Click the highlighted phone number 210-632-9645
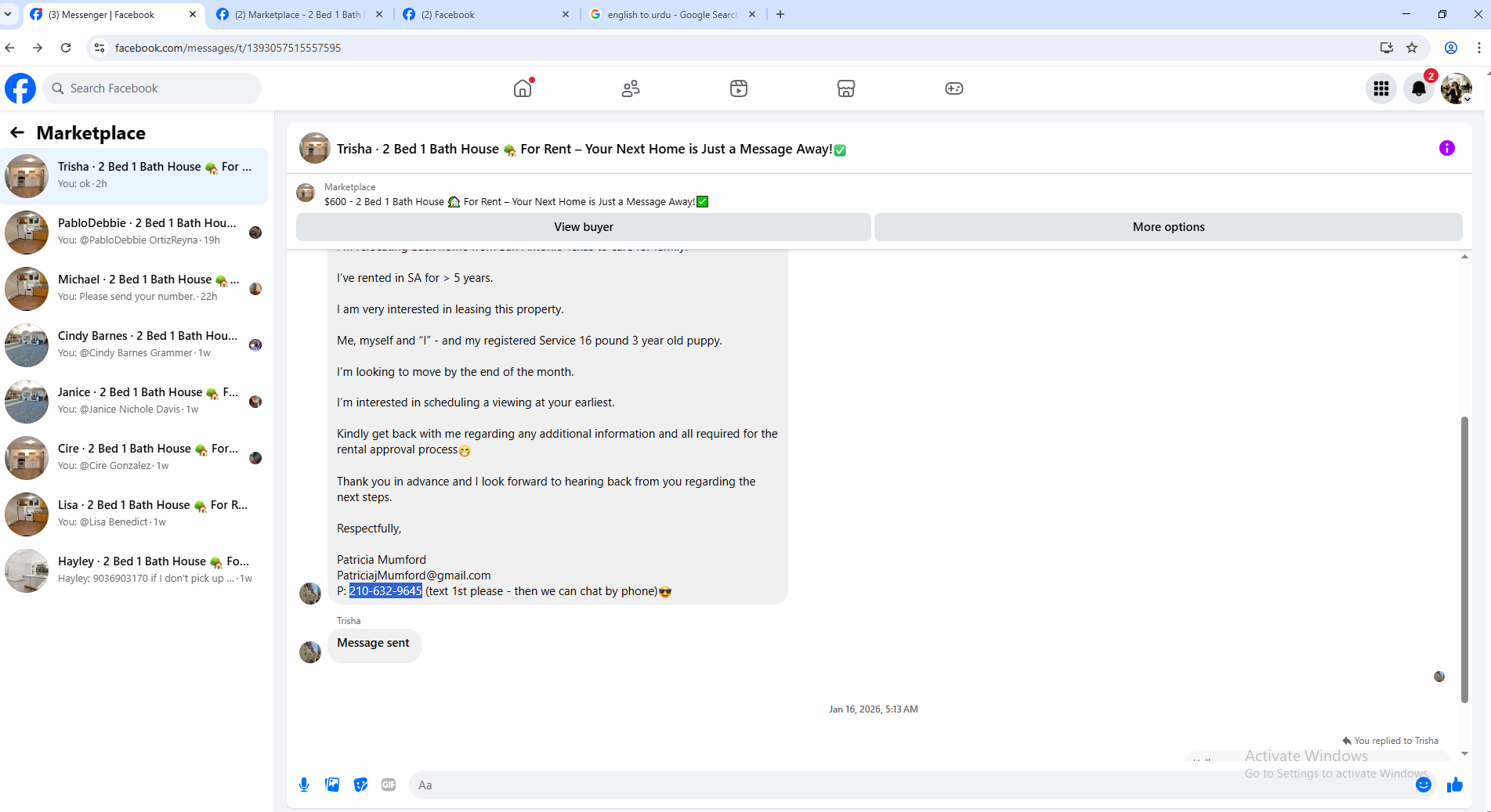1491x812 pixels. pyautogui.click(x=385, y=591)
